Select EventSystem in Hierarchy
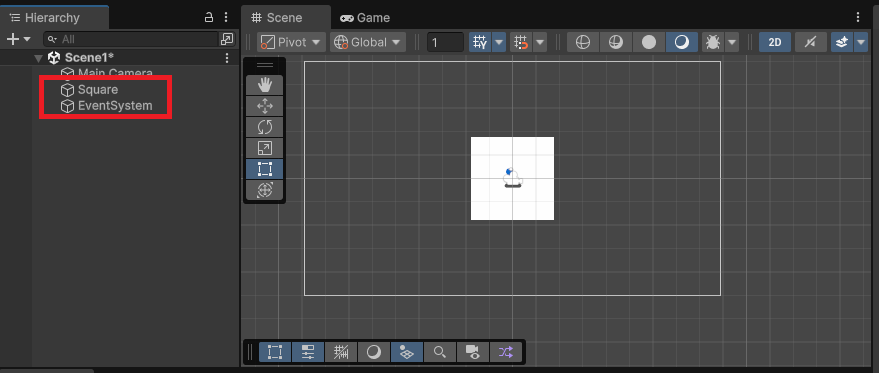This screenshot has width=879, height=373. click(x=107, y=105)
